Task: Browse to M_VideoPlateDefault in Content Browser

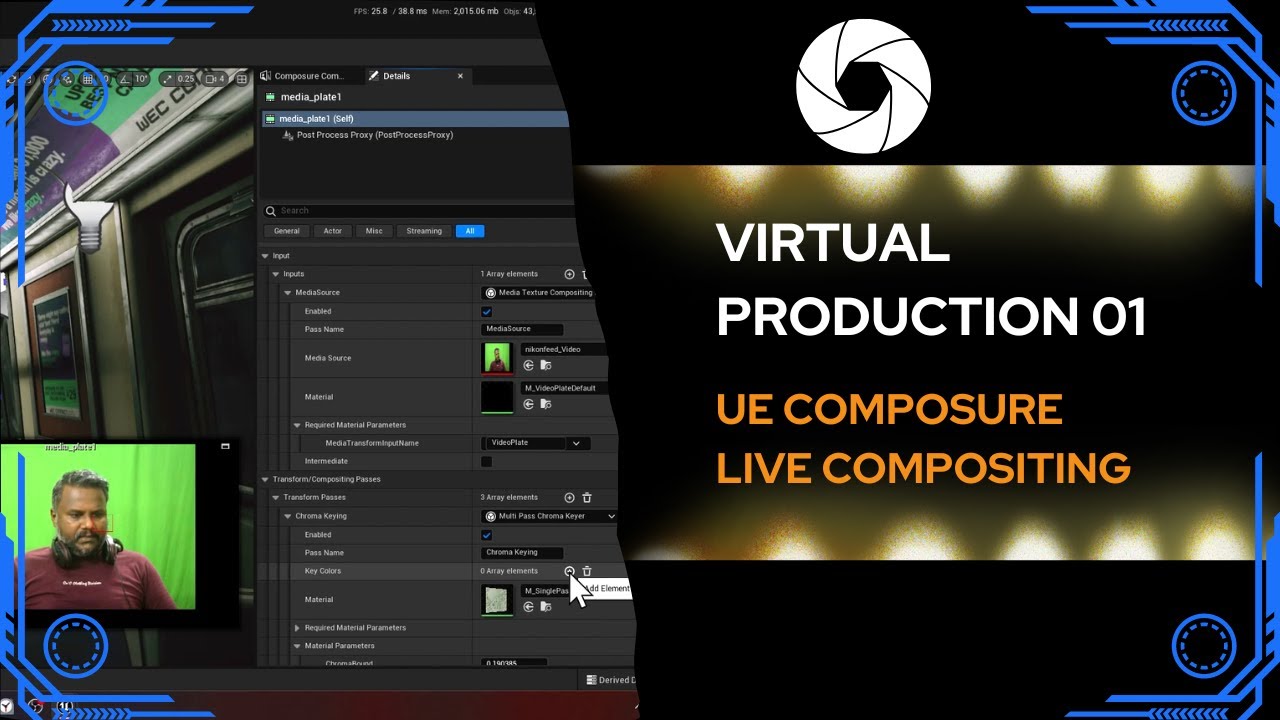Action: [x=546, y=404]
